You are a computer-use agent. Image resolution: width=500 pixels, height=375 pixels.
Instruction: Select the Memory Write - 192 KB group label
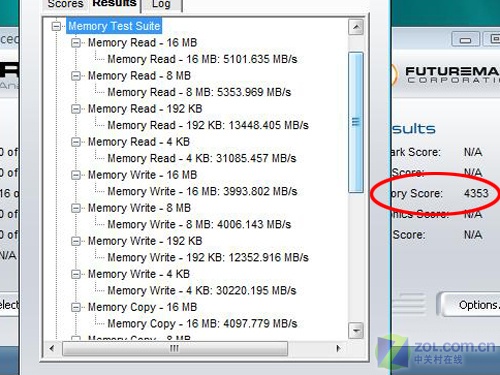(145, 241)
